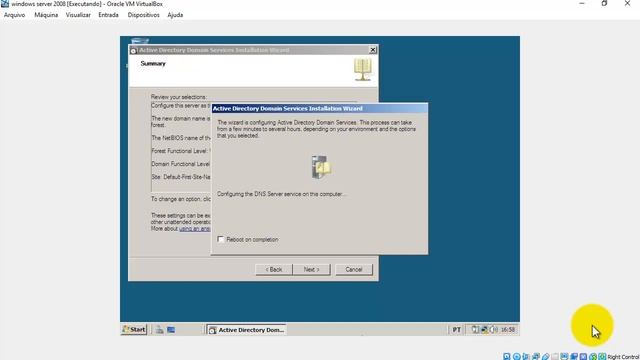Select the Active Directory Dom... taskbar button
Viewport: 640px width, 360px height.
tap(247, 330)
